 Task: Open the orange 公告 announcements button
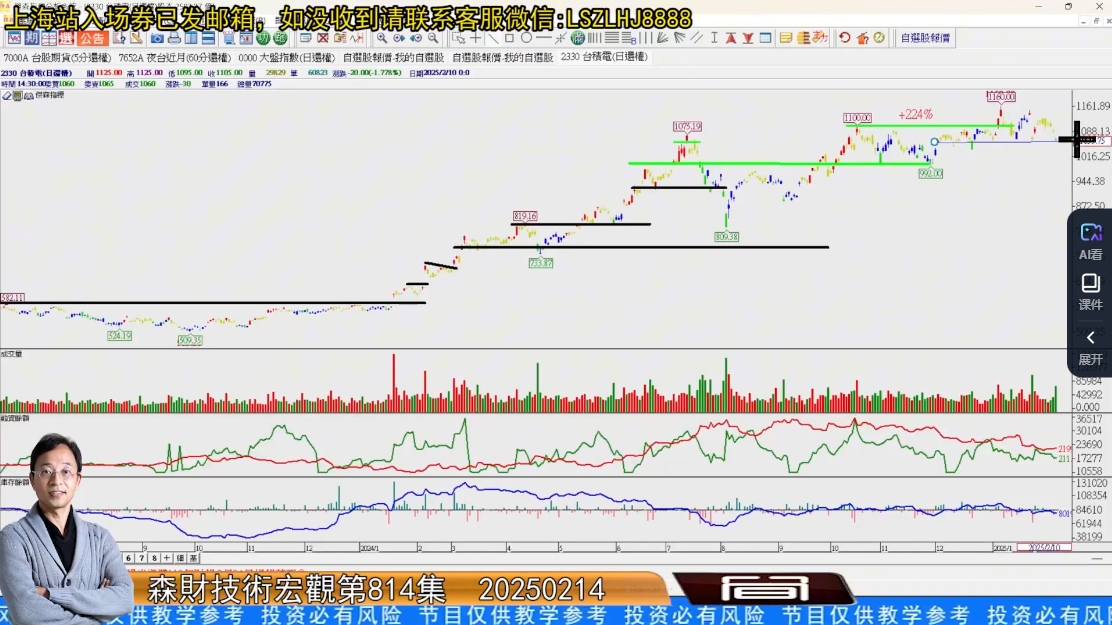coord(92,38)
